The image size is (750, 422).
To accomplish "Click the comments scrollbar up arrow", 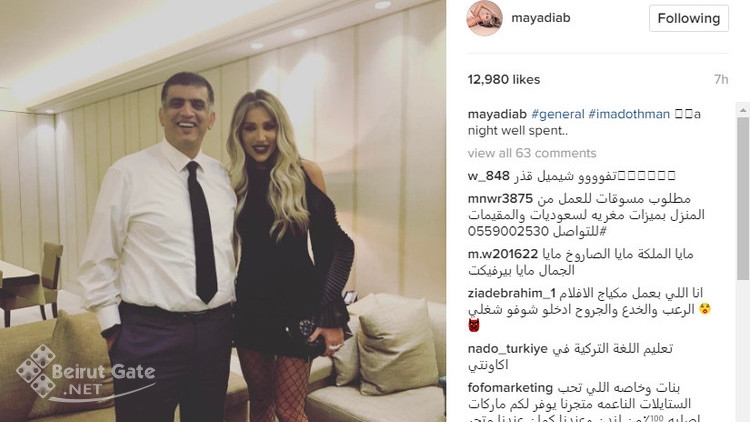I will click(743, 110).
